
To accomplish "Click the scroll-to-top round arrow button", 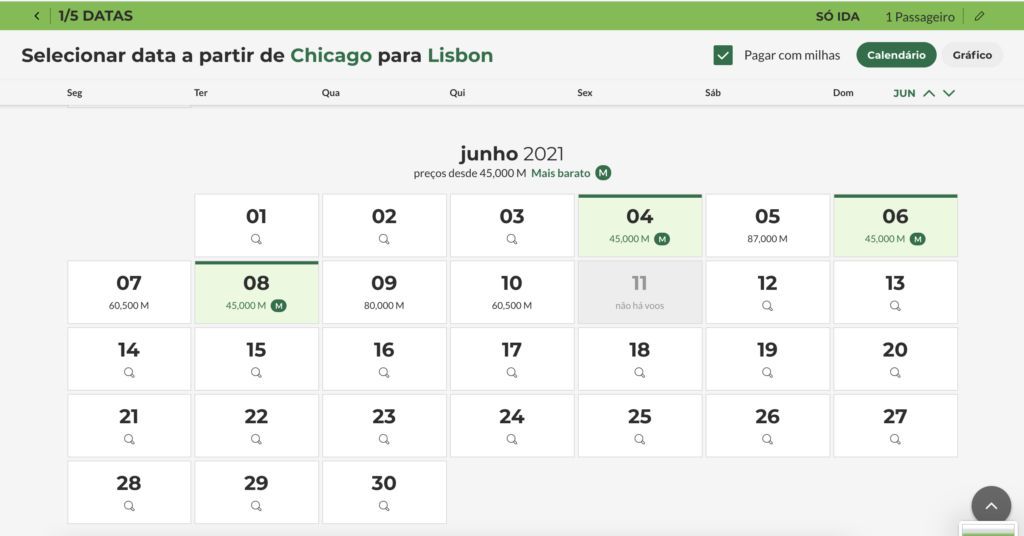I will point(991,505).
